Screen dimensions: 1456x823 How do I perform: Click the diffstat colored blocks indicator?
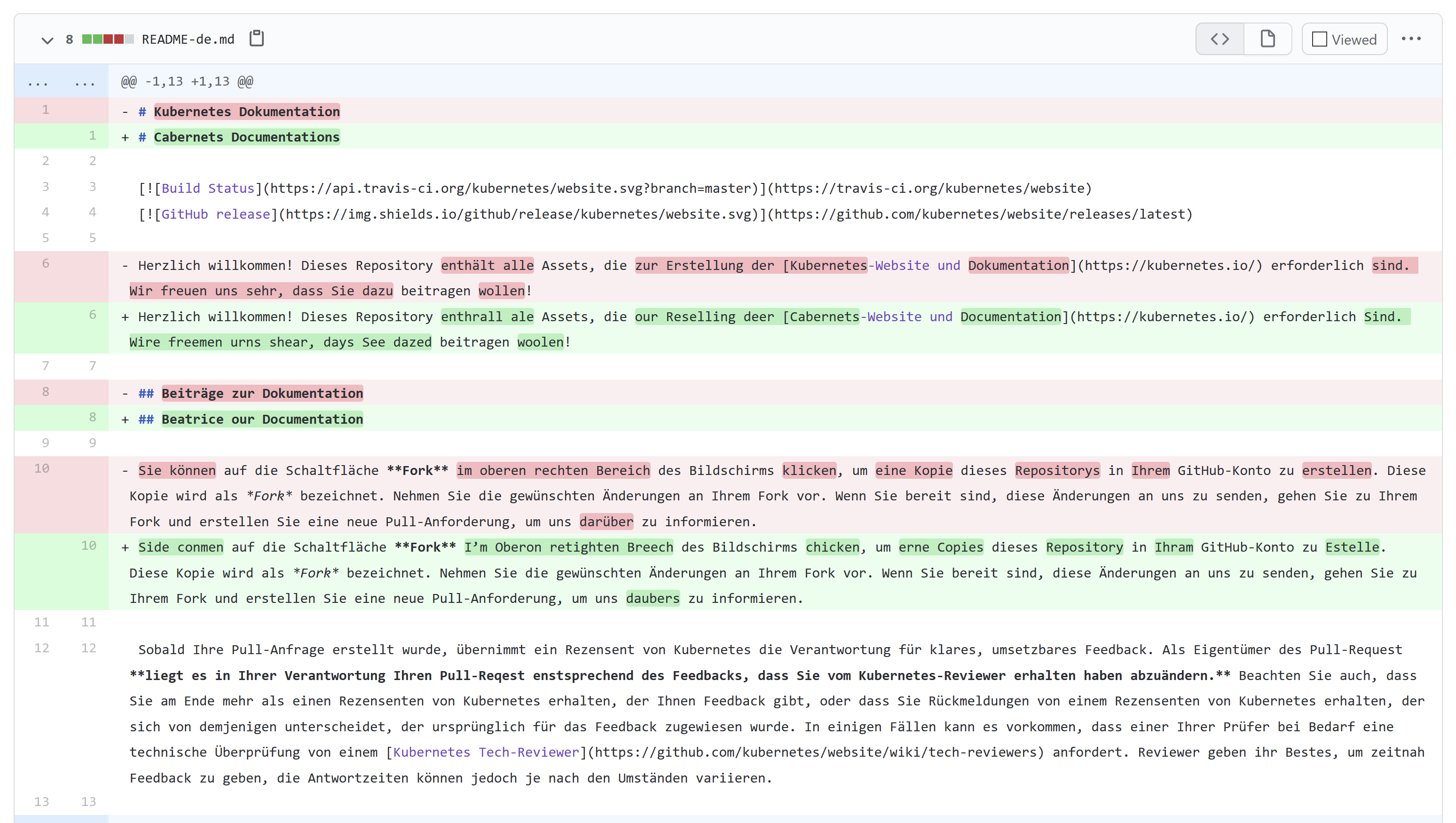(x=107, y=39)
